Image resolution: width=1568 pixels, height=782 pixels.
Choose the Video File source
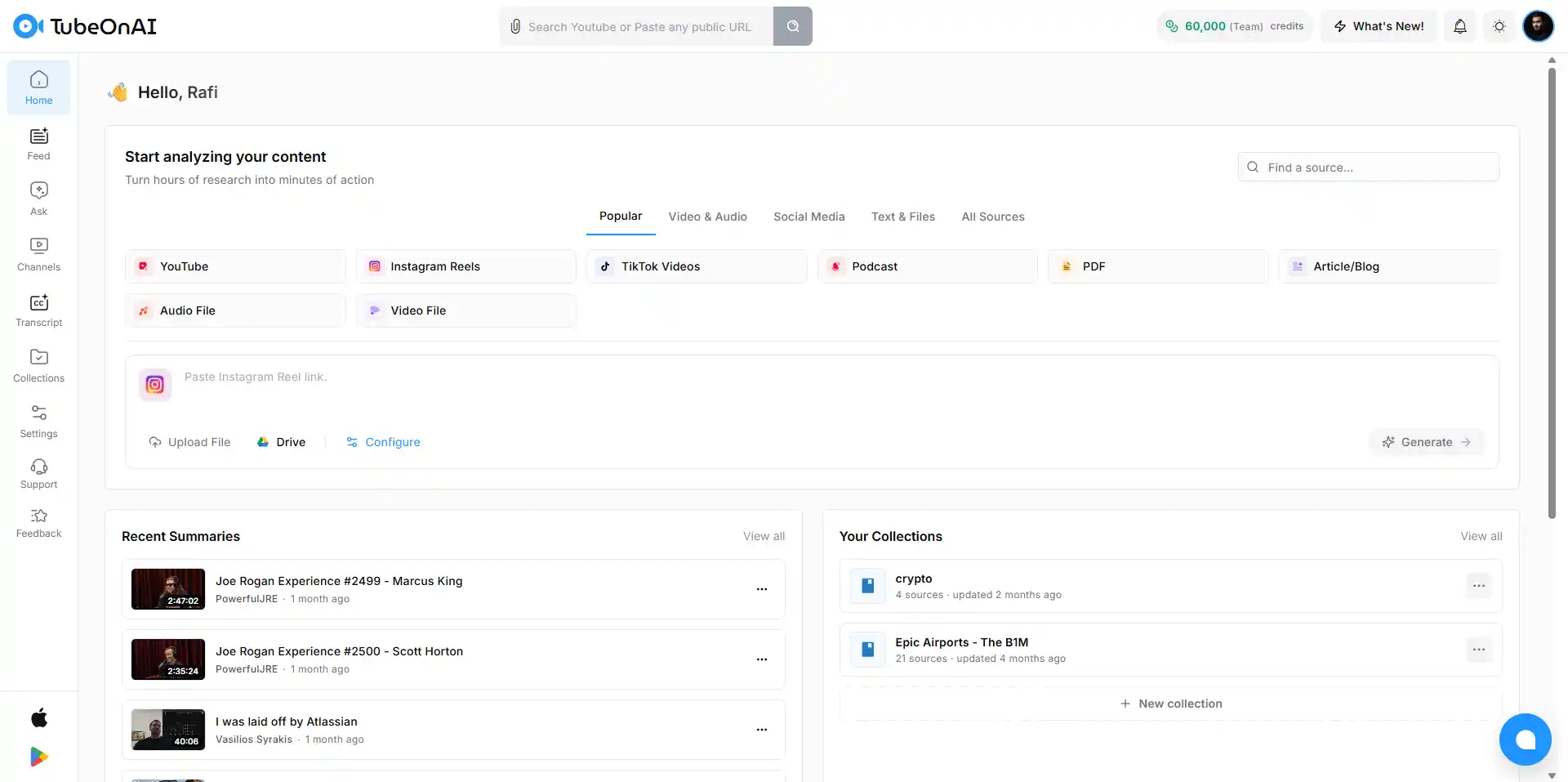465,311
